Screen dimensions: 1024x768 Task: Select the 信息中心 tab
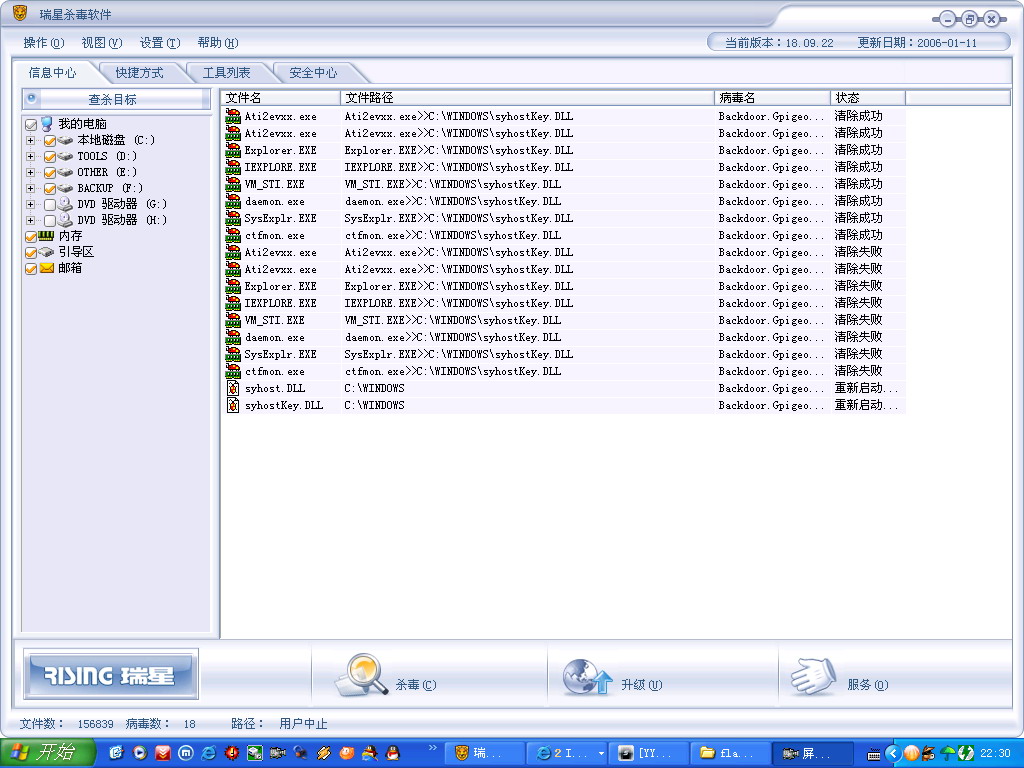coord(52,72)
